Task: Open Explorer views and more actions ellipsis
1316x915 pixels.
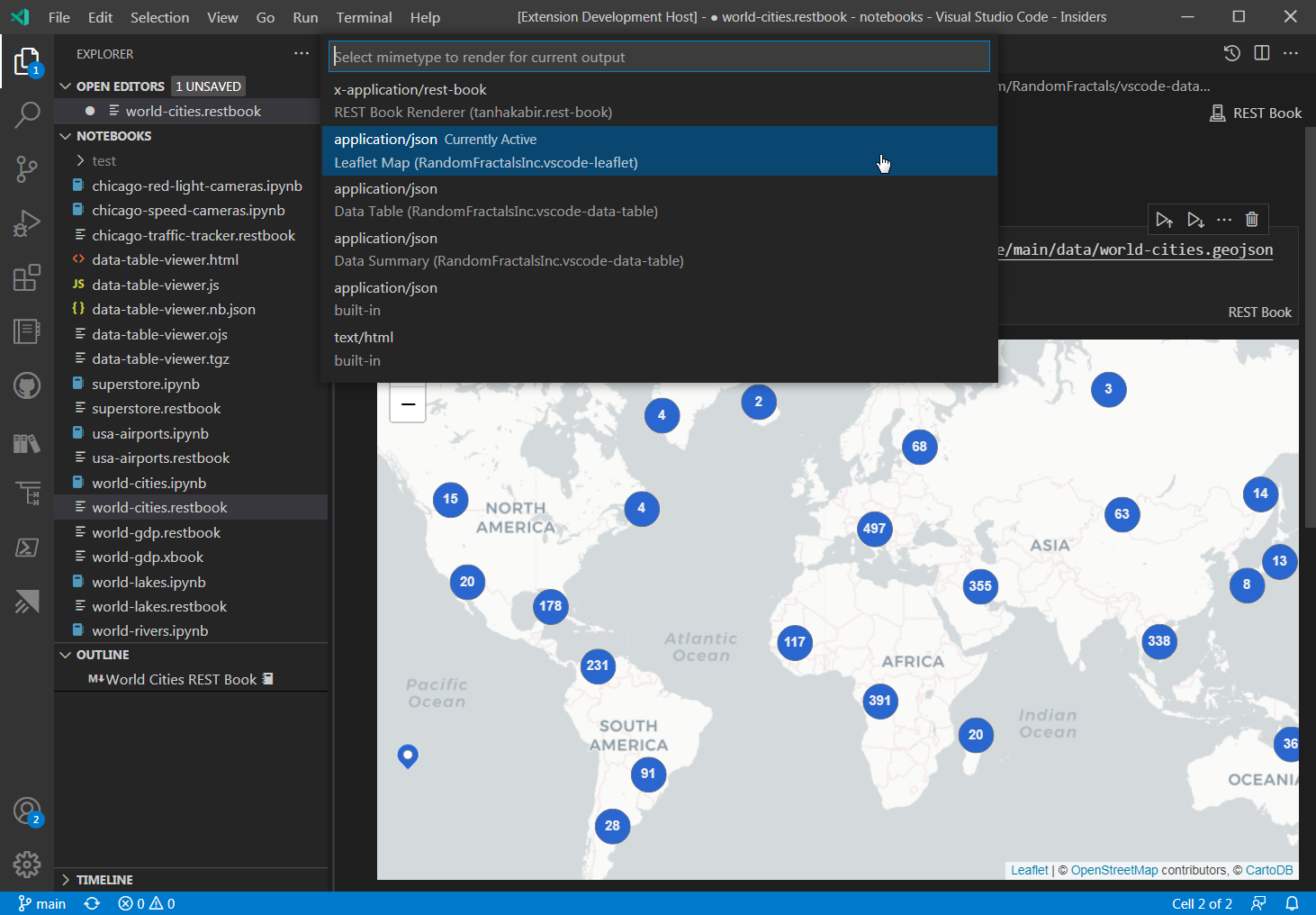Action: (x=302, y=54)
